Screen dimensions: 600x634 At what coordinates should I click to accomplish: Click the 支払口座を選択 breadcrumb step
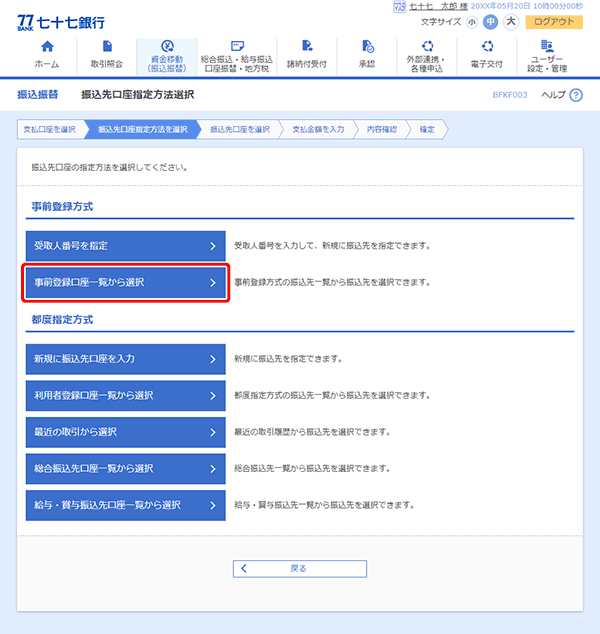pos(50,129)
